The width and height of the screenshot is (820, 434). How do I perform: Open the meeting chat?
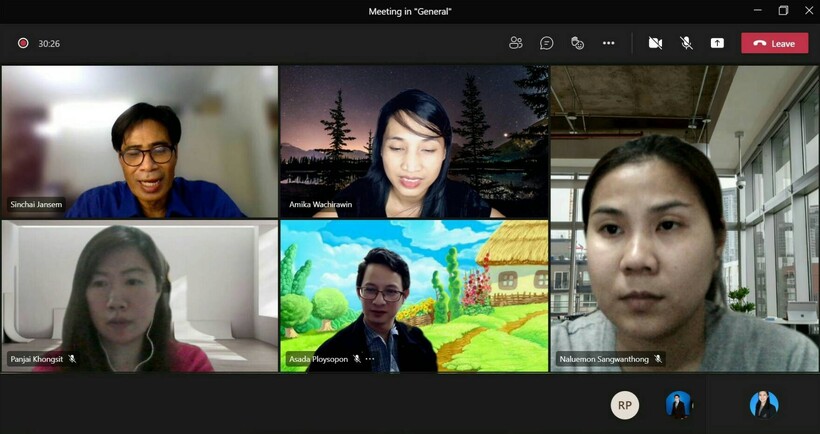coord(546,43)
